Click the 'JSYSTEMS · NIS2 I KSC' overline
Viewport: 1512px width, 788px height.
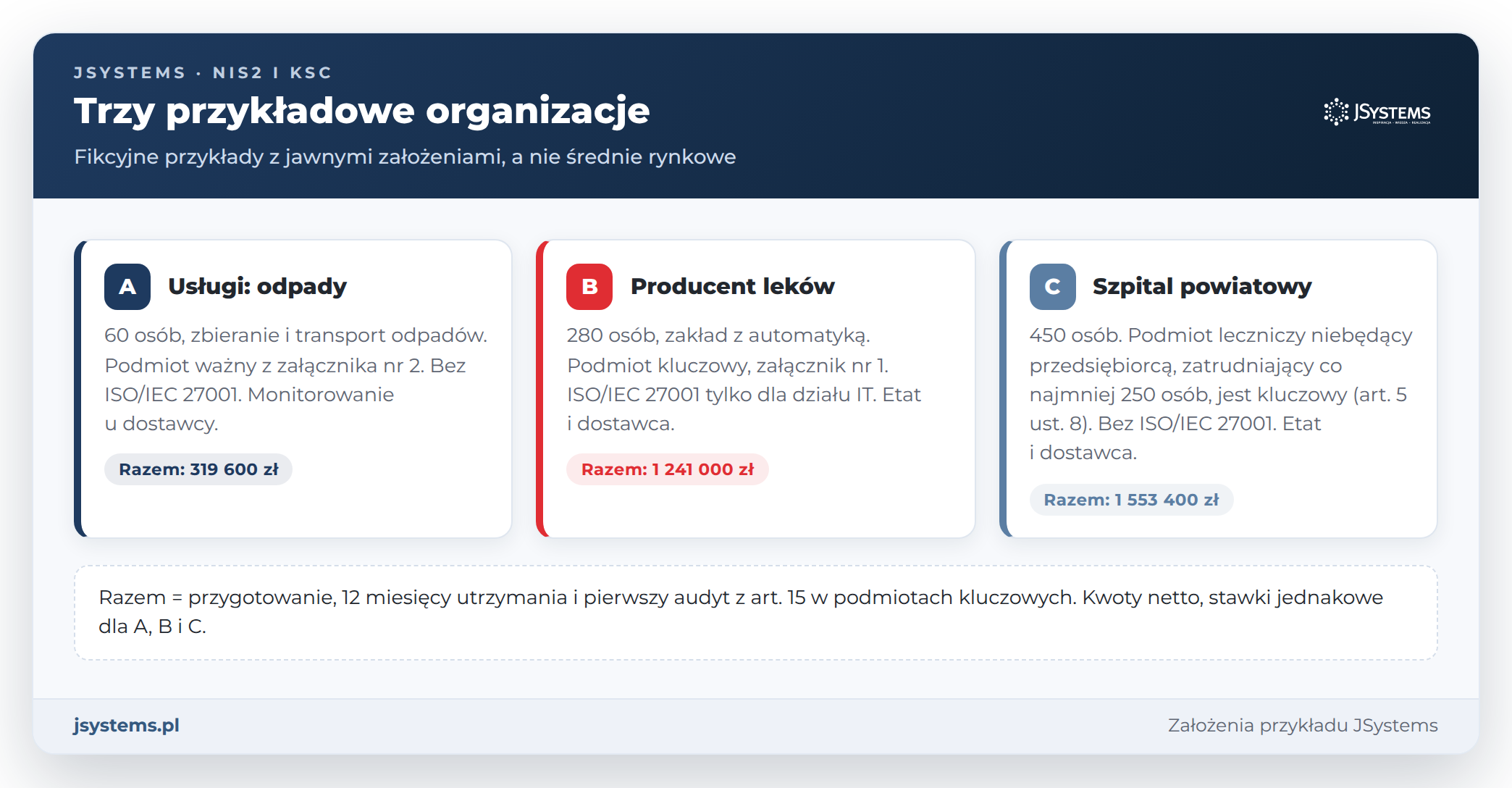pos(203,72)
